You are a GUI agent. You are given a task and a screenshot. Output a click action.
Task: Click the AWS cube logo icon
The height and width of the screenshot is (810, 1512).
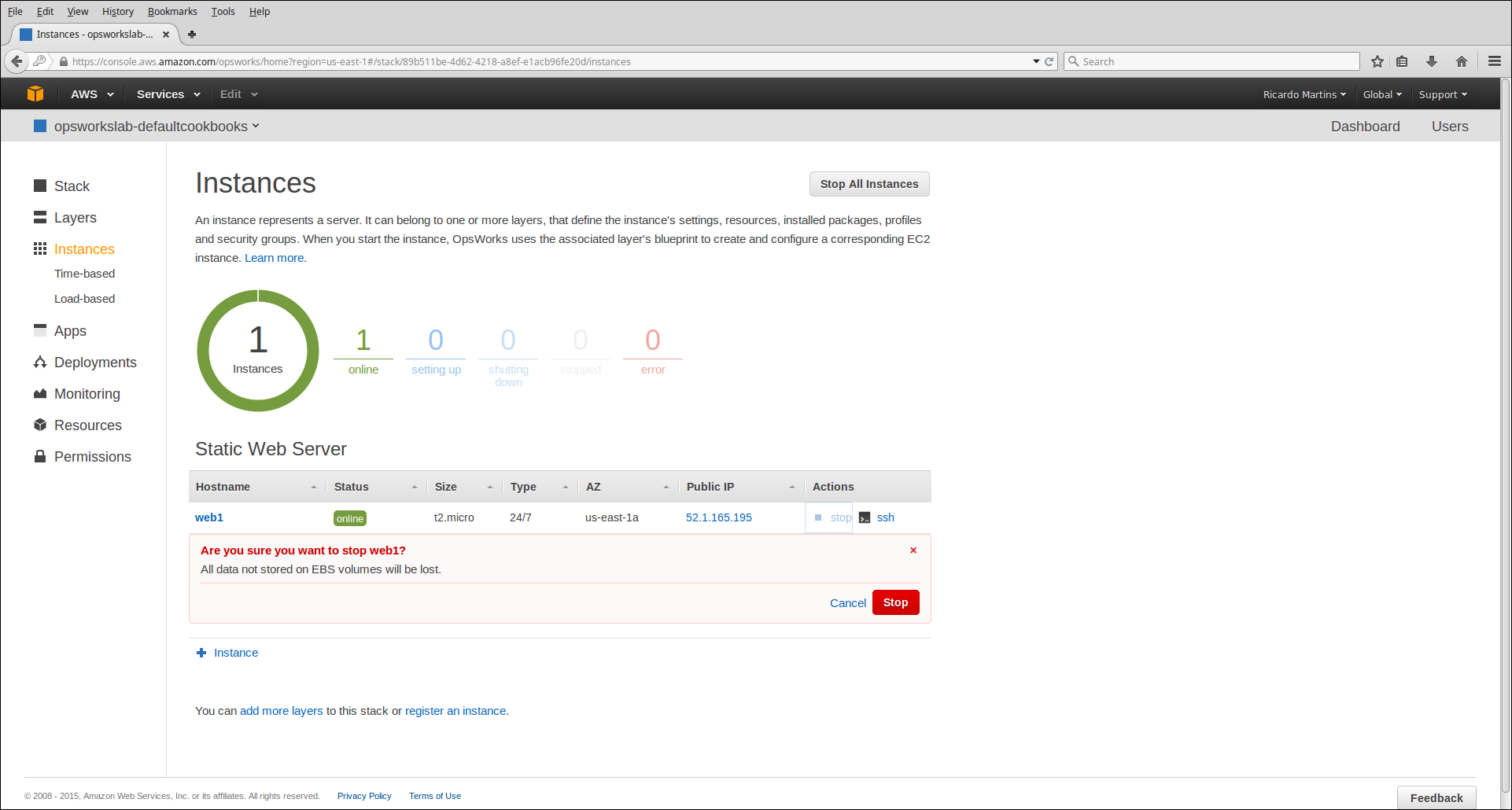(x=35, y=94)
